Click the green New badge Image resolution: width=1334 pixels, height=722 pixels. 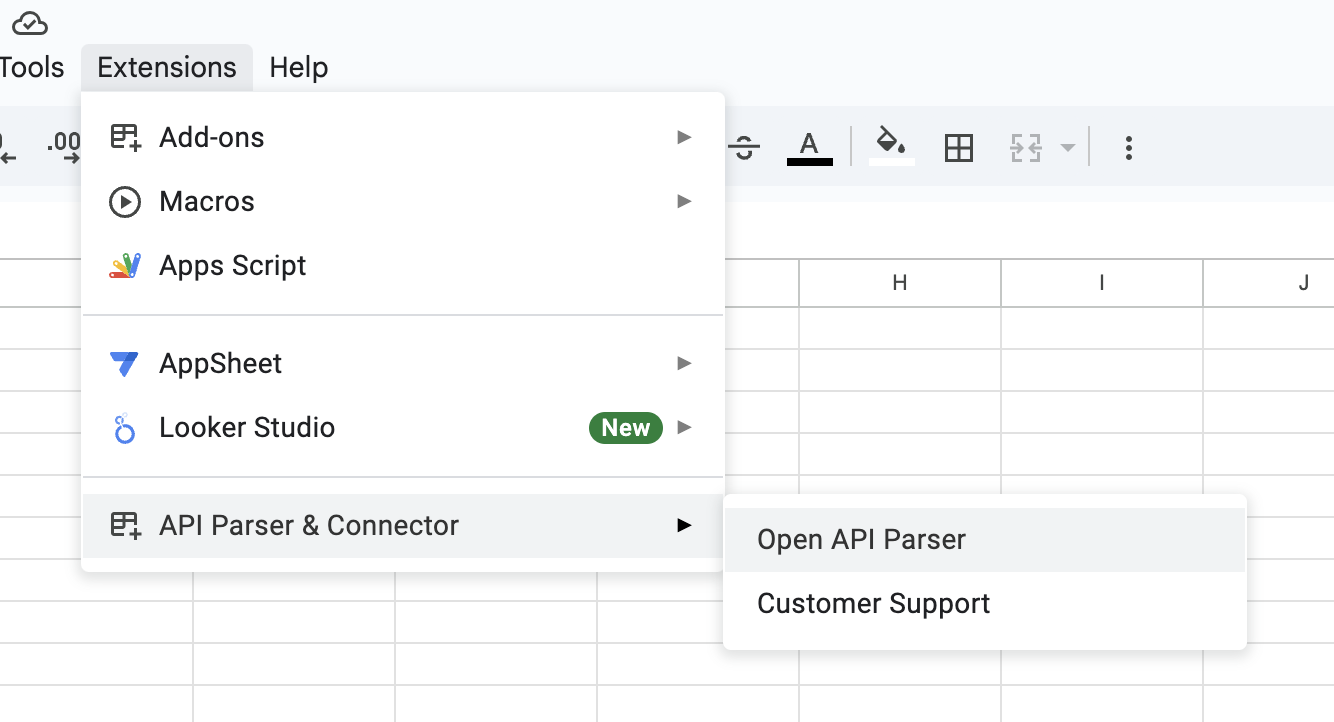(626, 428)
